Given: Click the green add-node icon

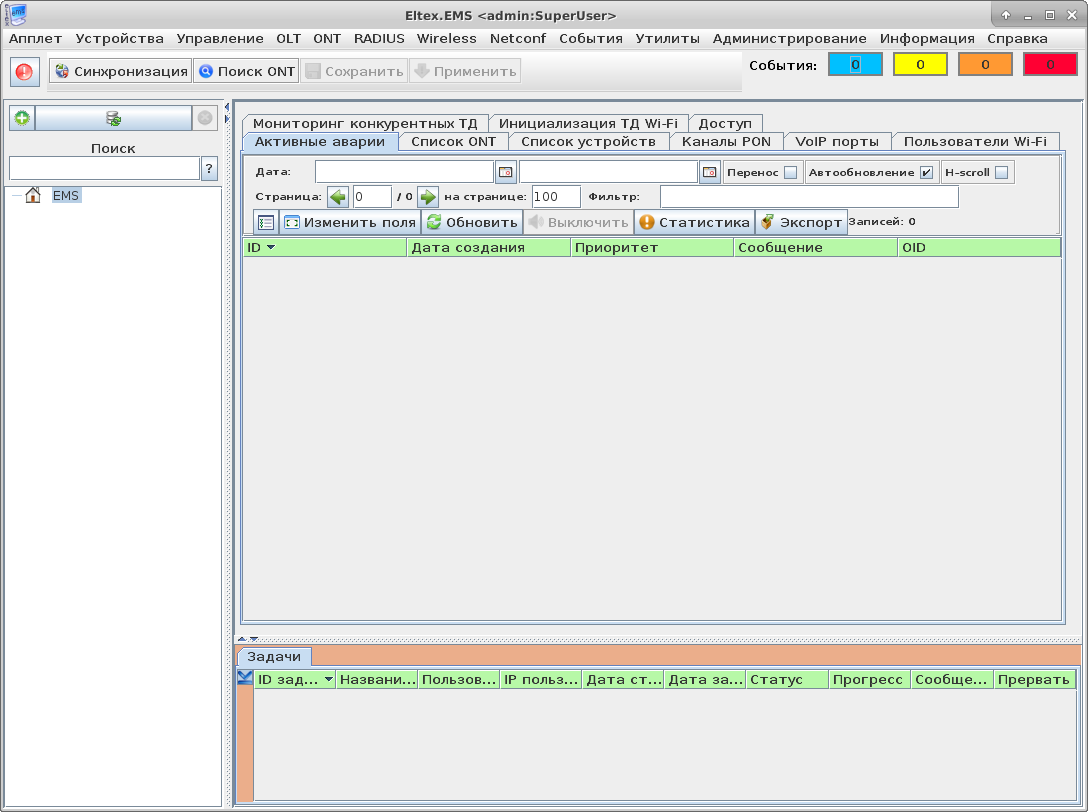Looking at the screenshot, I should 22,118.
